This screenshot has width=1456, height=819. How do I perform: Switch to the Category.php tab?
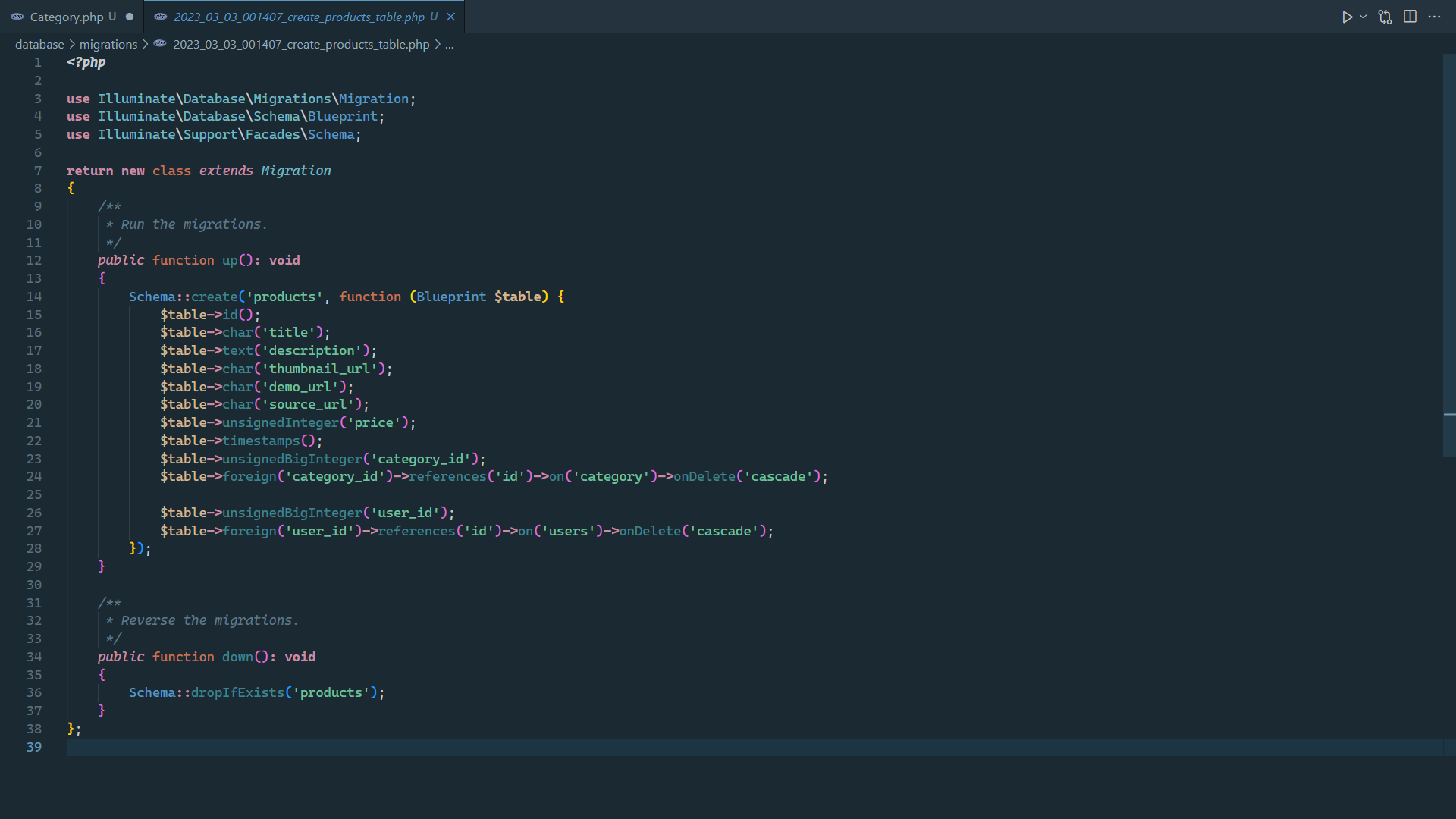click(67, 17)
